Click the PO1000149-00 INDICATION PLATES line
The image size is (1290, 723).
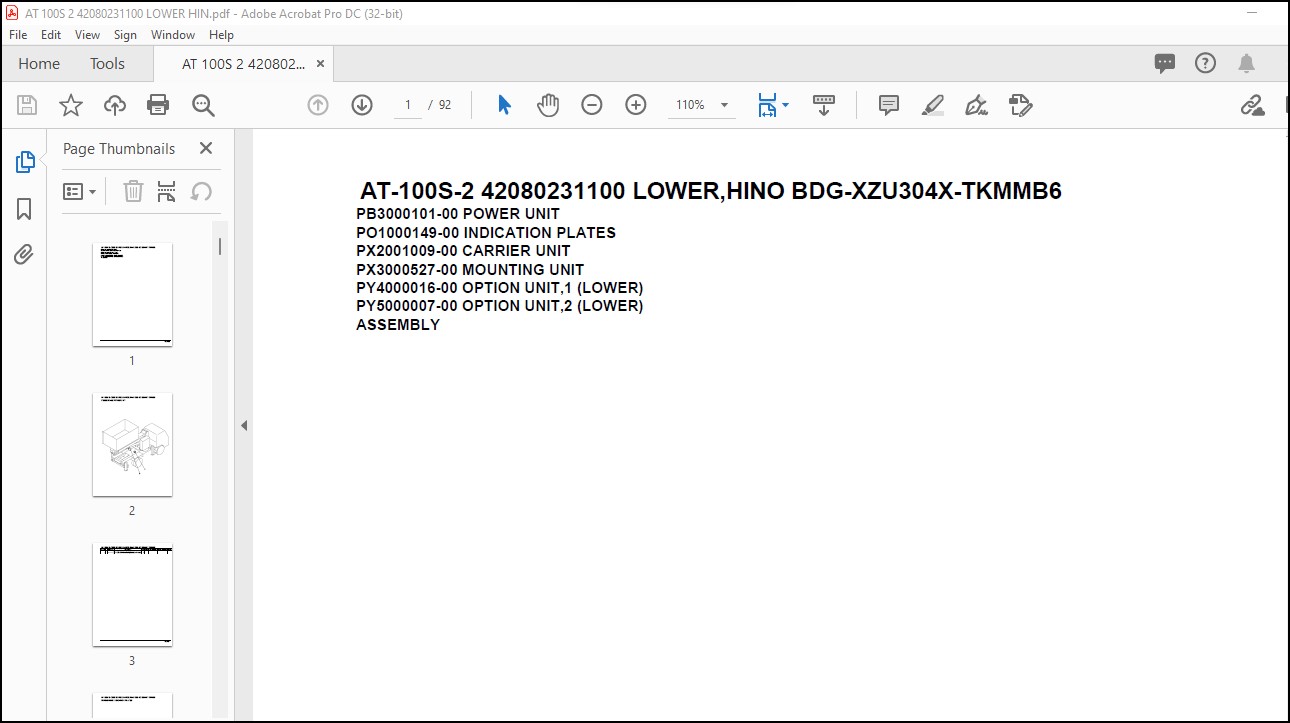pyautogui.click(x=486, y=233)
